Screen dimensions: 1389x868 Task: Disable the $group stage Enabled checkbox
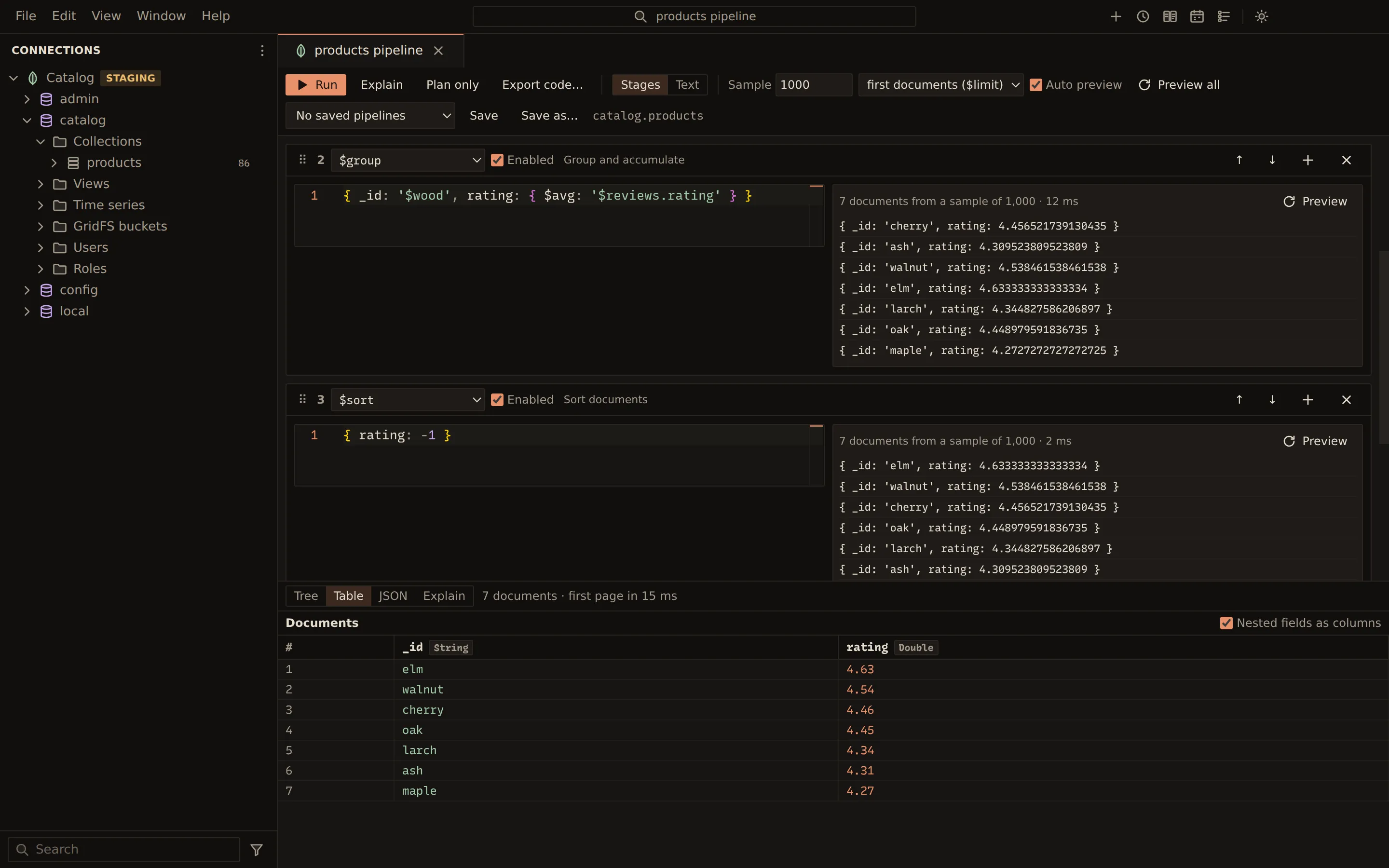click(497, 160)
